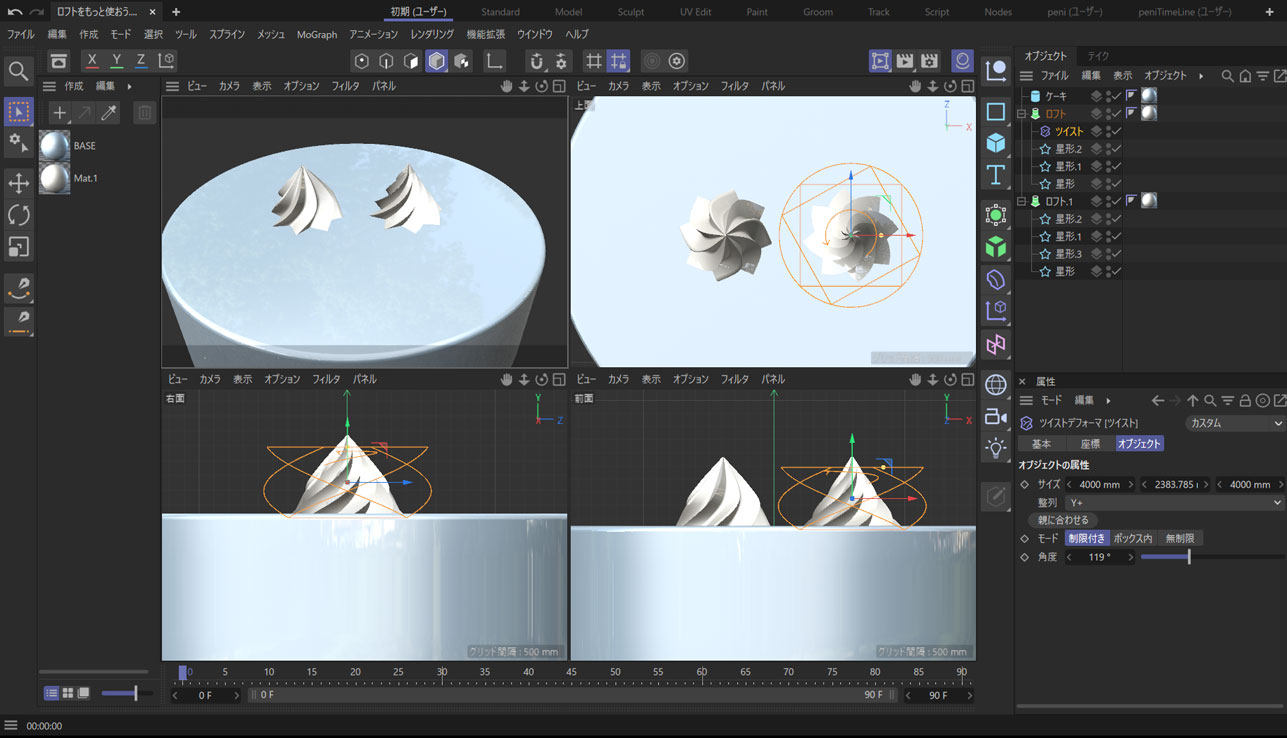
Task: Select the BASE material thumbnail
Action: click(x=54, y=146)
